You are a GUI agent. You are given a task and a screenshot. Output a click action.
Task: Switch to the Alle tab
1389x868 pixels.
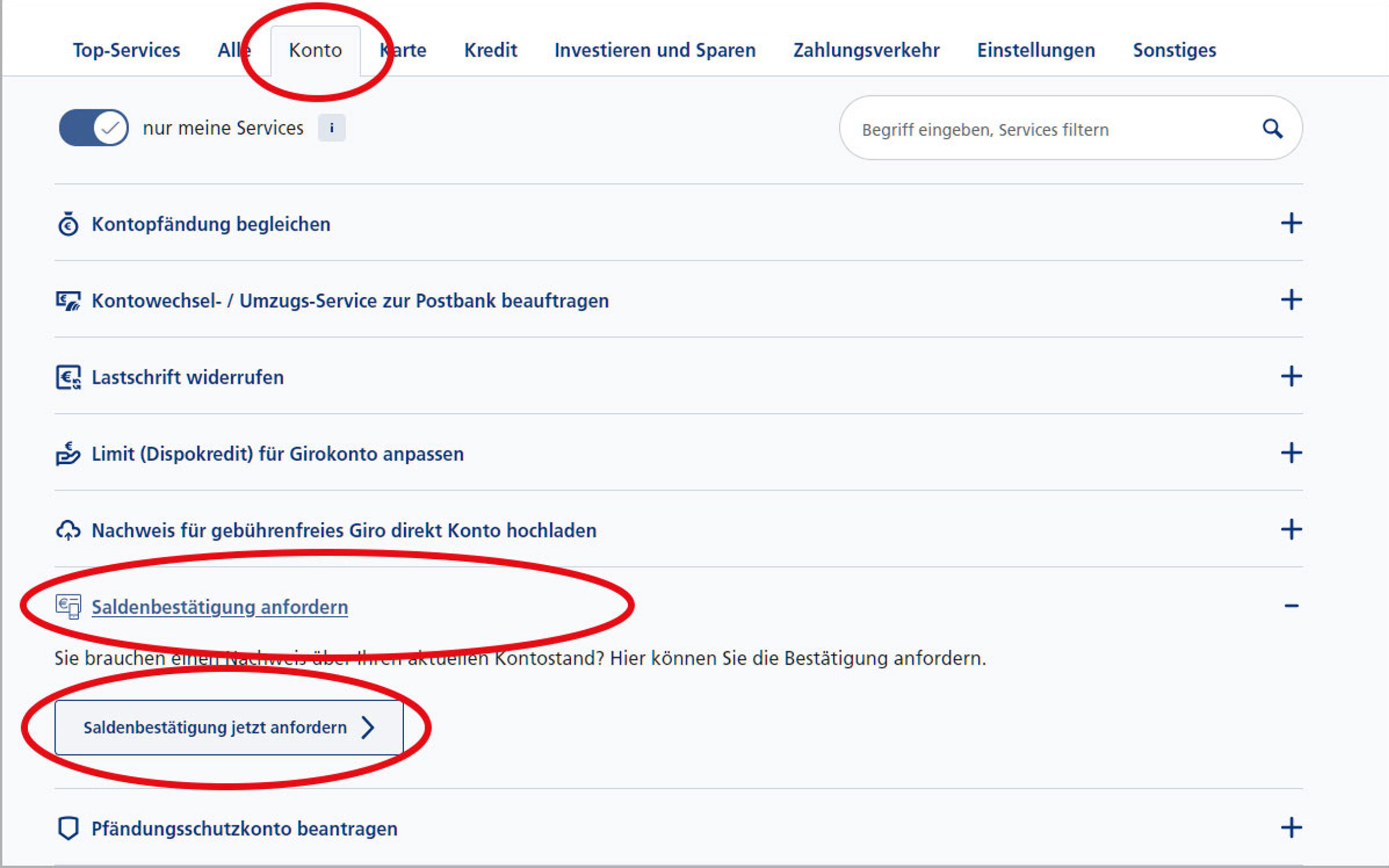point(234,50)
